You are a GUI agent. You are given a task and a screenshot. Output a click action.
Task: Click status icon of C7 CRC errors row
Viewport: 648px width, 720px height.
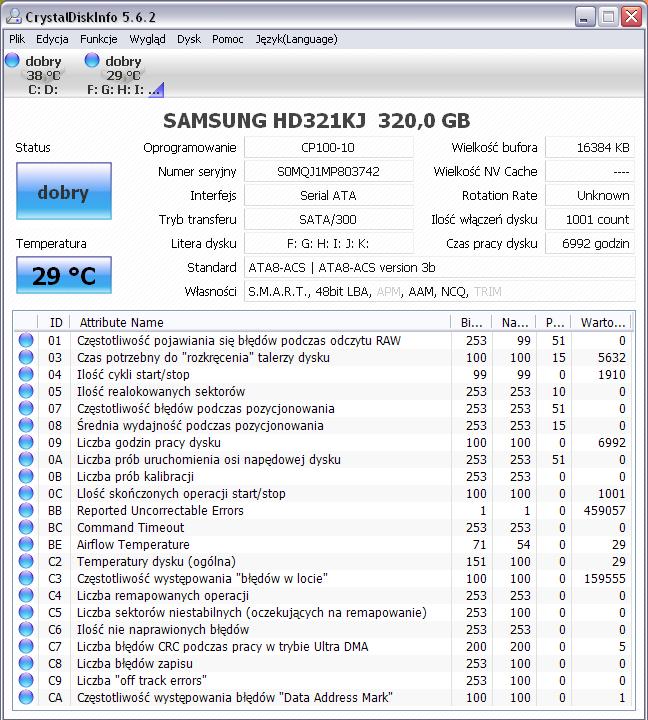coord(26,646)
